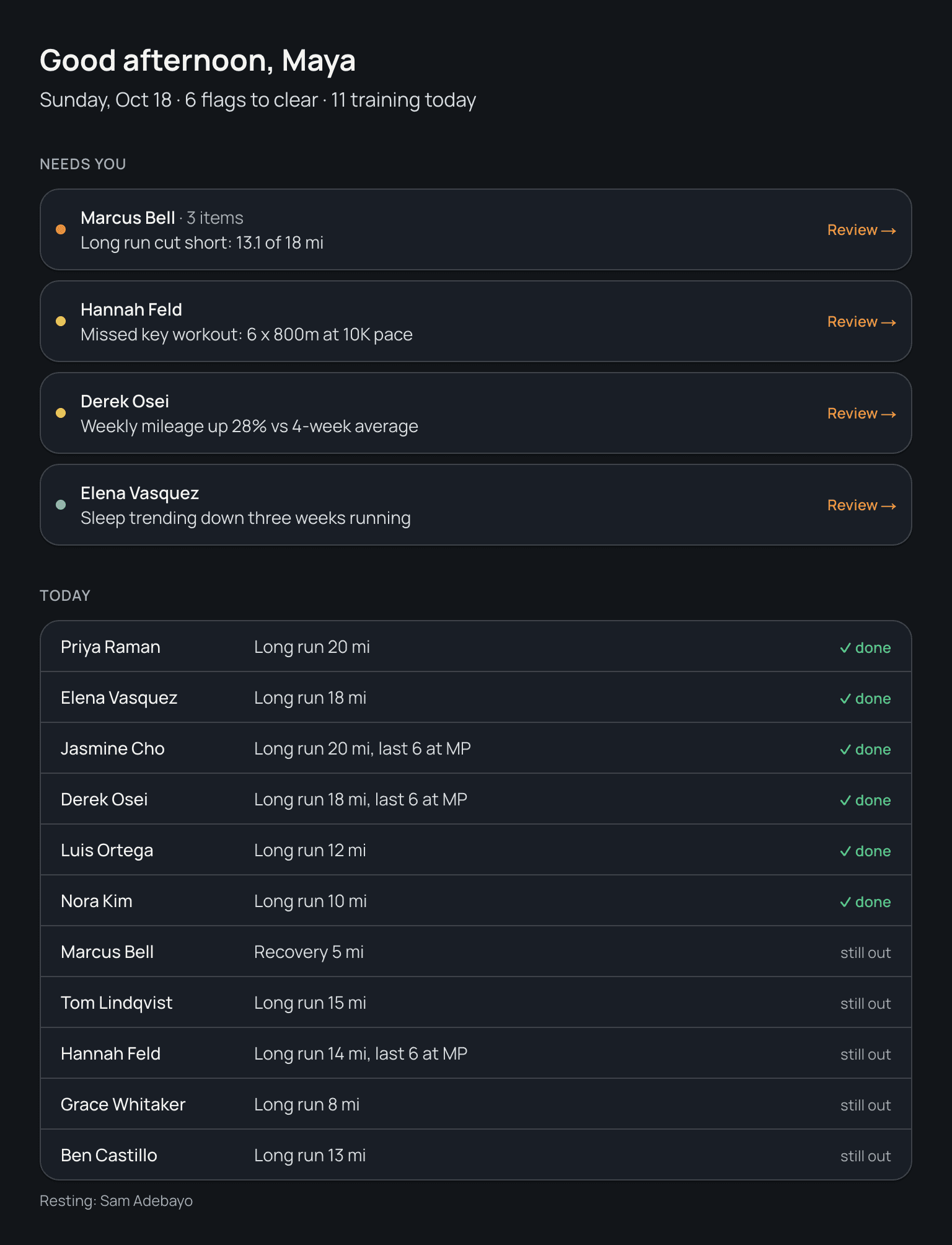The width and height of the screenshot is (952, 1245).
Task: Open the Hannah Feld 'Missed key workout' card
Action: pos(476,321)
